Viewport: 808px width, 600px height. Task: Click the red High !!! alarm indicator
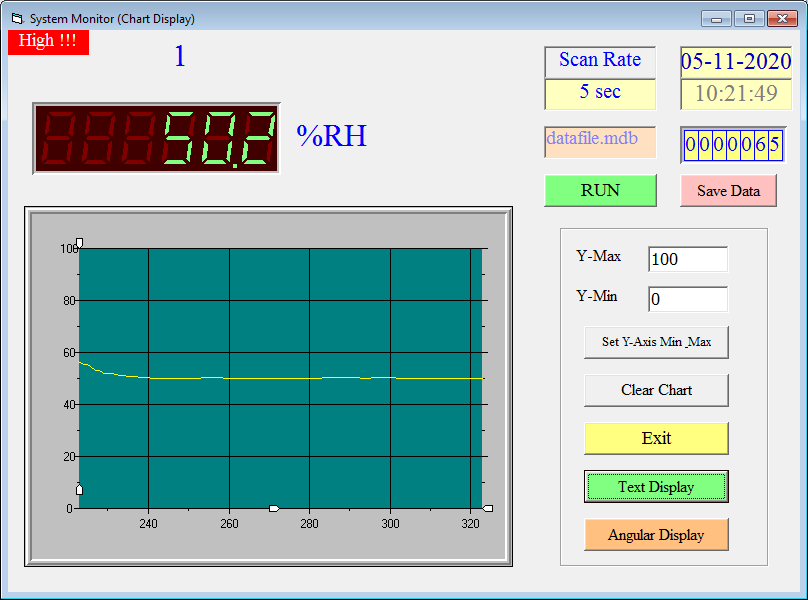48,41
